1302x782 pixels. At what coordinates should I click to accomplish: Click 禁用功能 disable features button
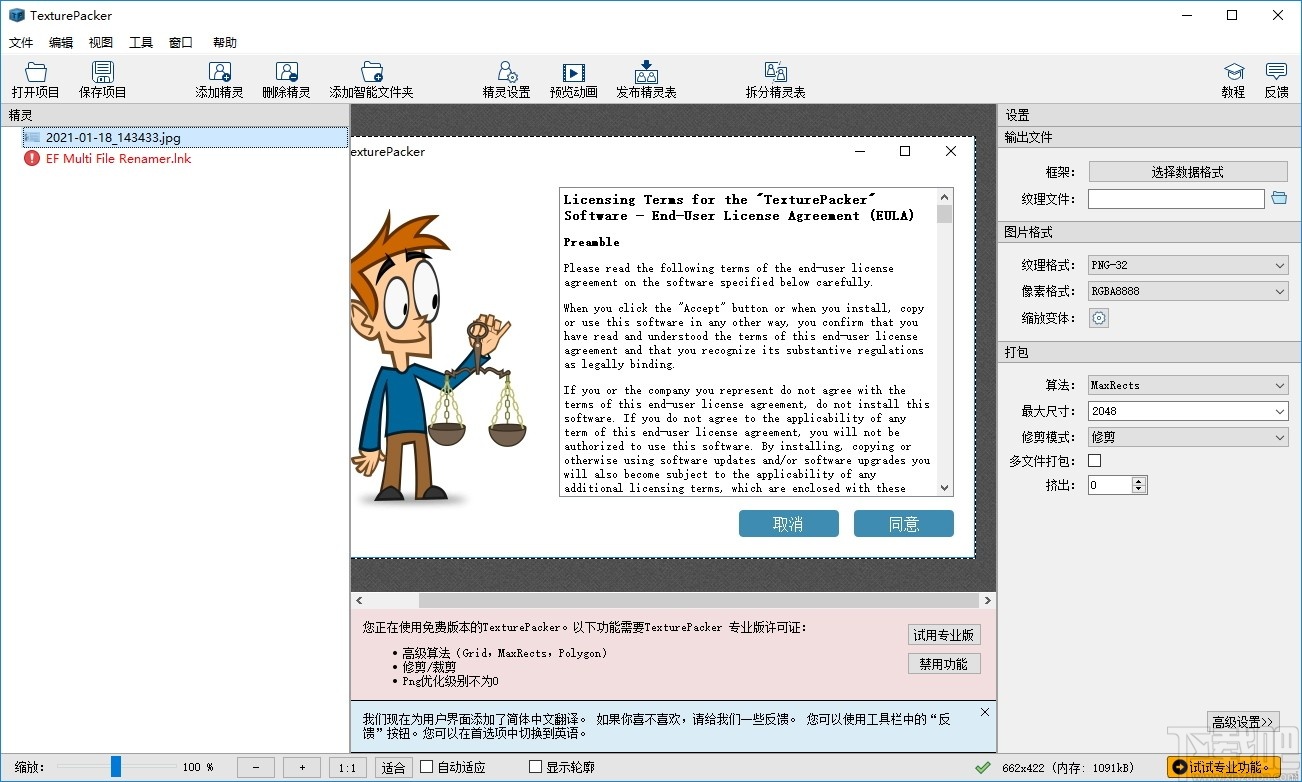click(x=944, y=664)
